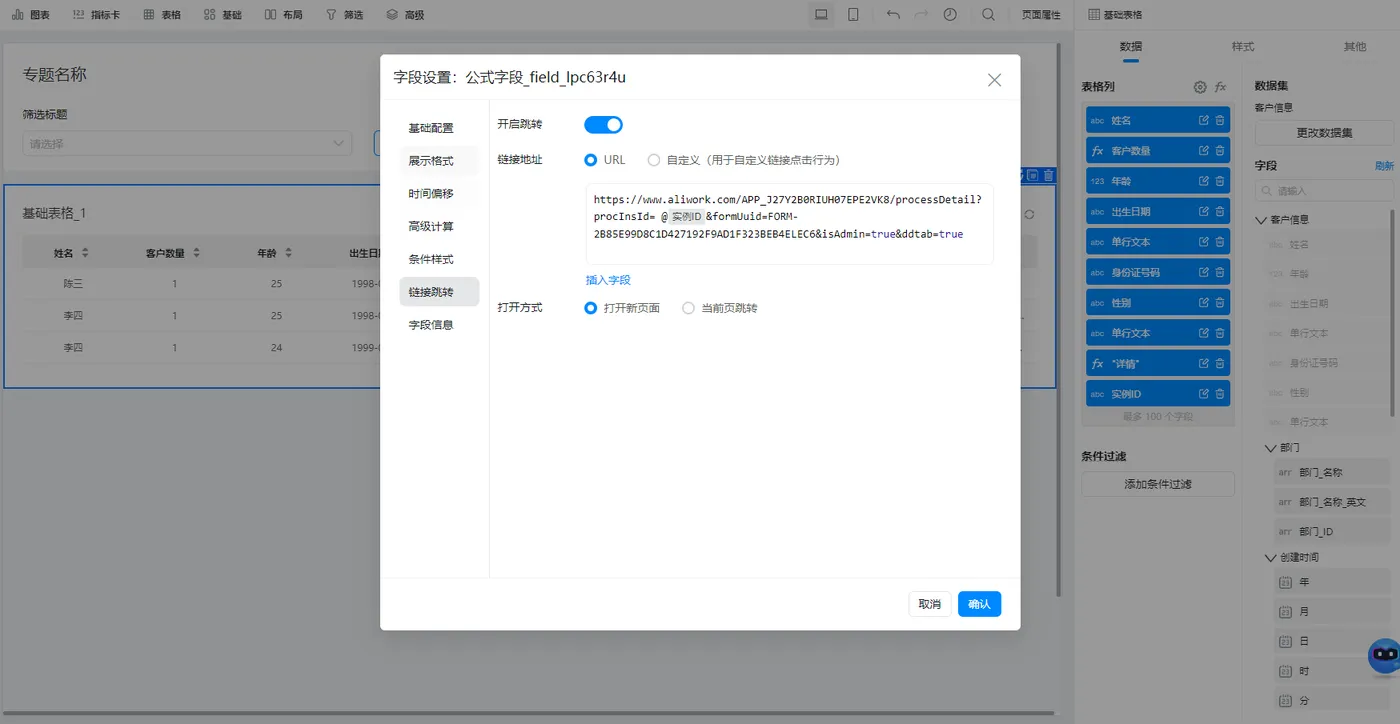This screenshot has width=1400, height=724.
Task: Toggle the 开启跳转 switch off
Action: click(603, 125)
